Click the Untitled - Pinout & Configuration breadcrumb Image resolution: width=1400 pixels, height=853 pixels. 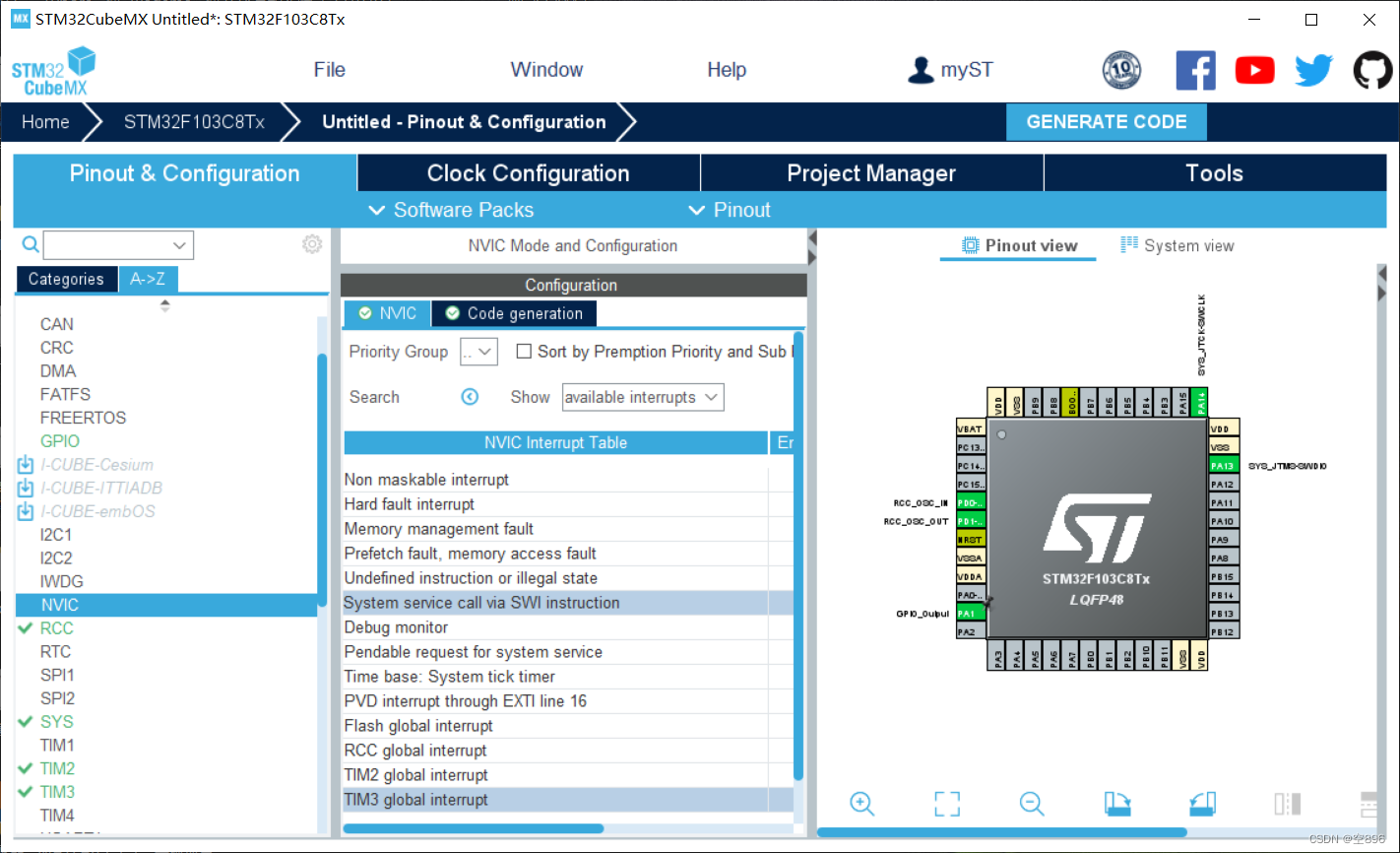(464, 122)
